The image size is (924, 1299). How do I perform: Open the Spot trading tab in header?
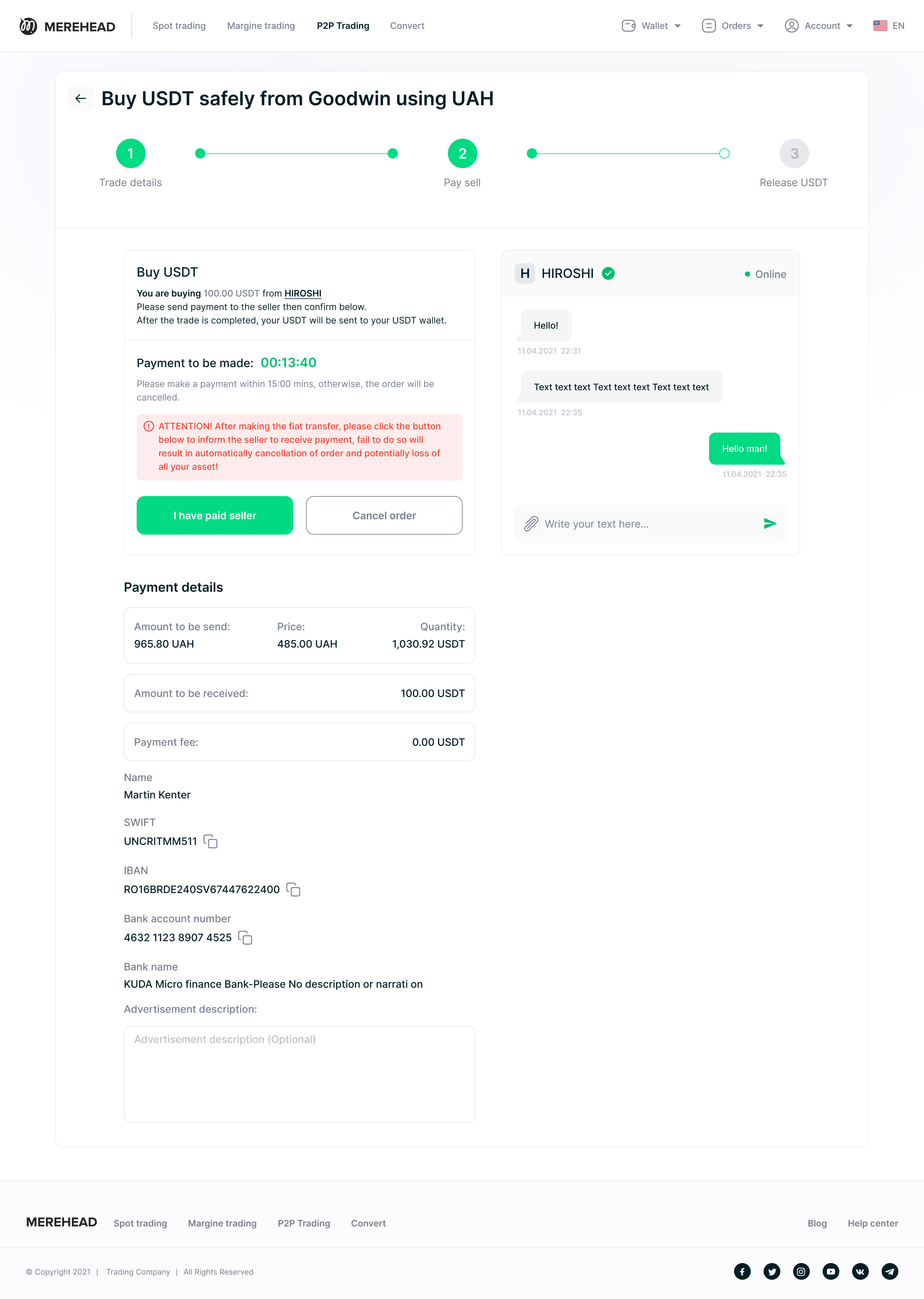coord(179,26)
